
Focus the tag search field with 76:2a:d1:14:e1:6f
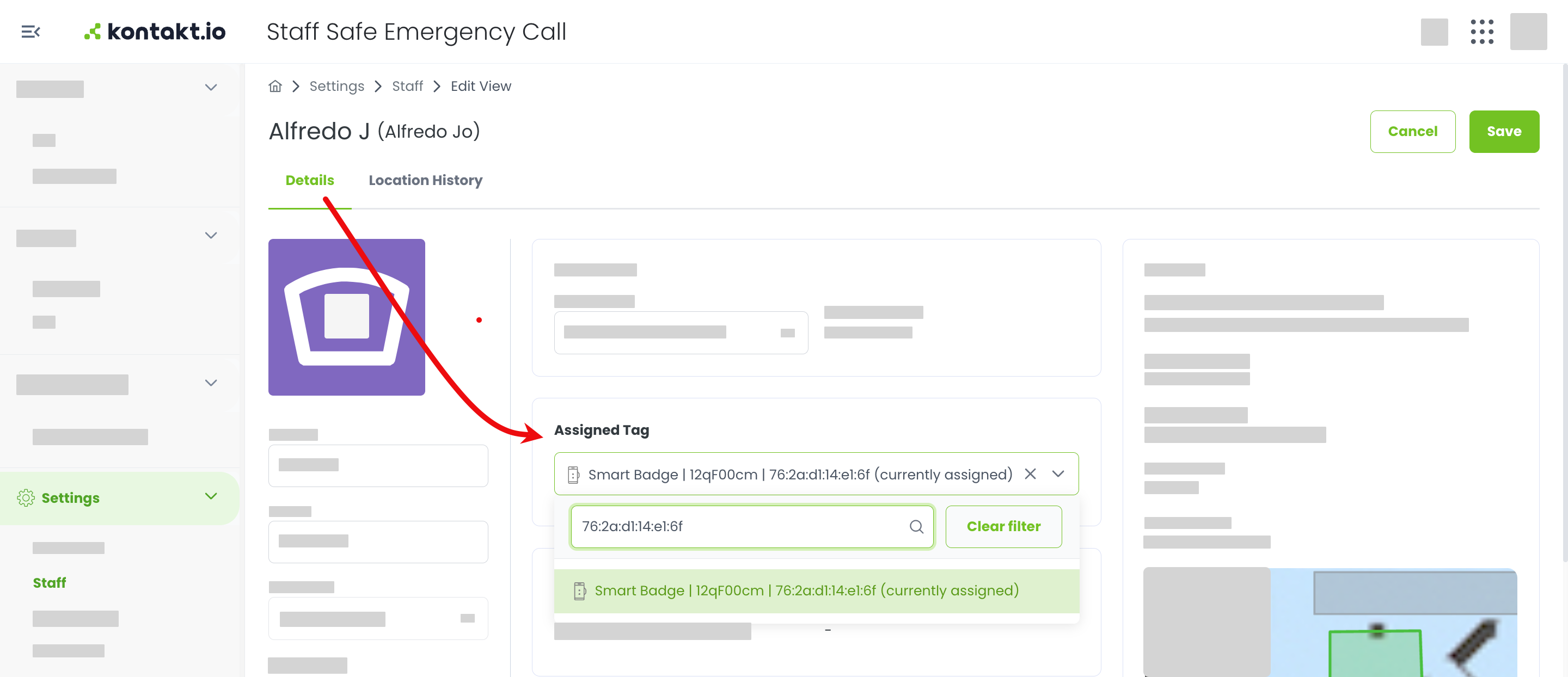752,527
